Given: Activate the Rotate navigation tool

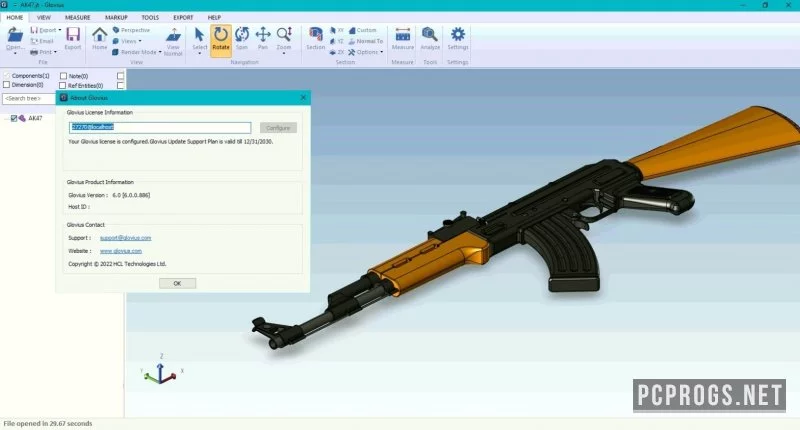Looking at the screenshot, I should click(x=221, y=39).
